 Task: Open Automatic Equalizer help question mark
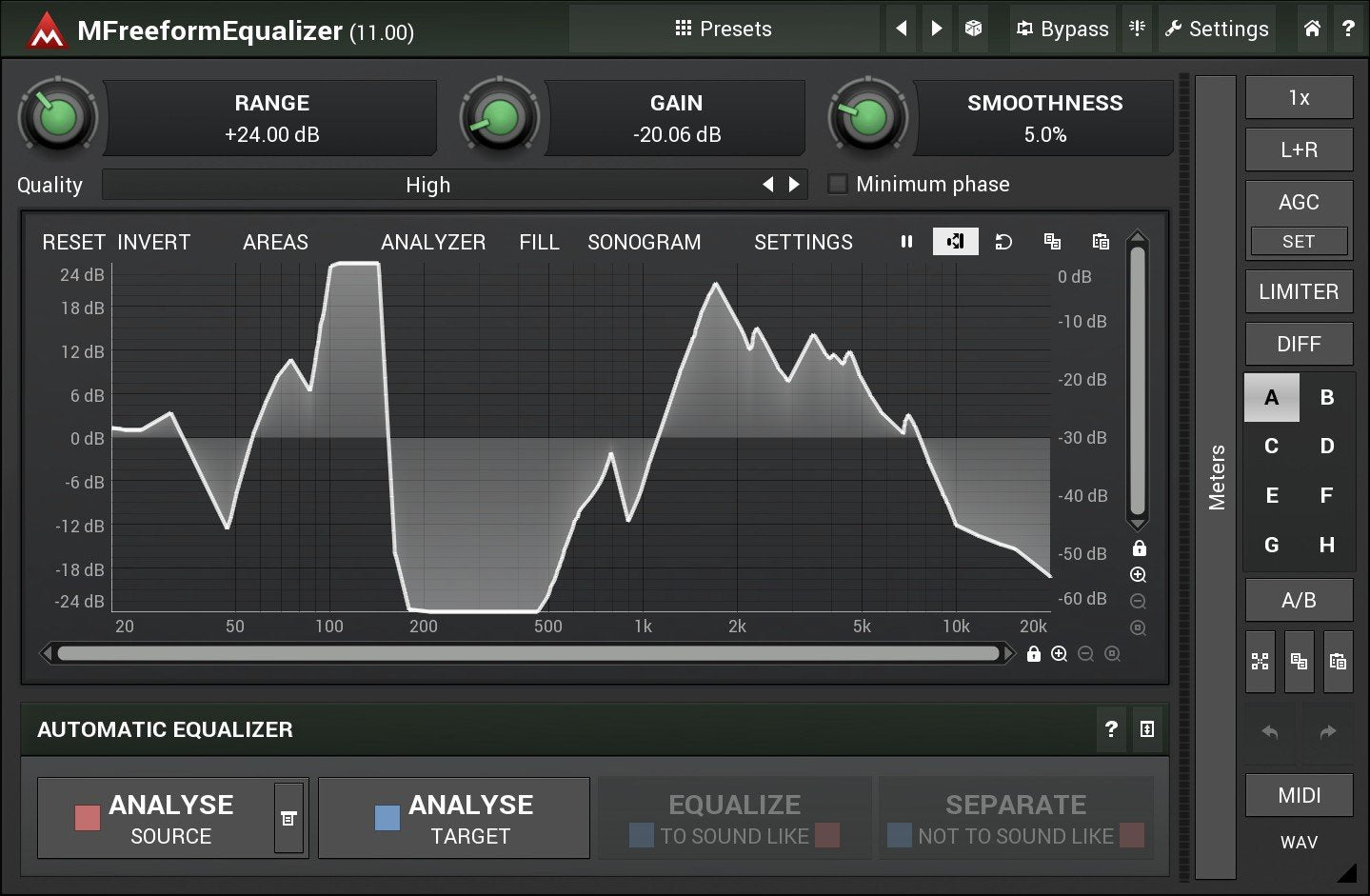(1111, 729)
